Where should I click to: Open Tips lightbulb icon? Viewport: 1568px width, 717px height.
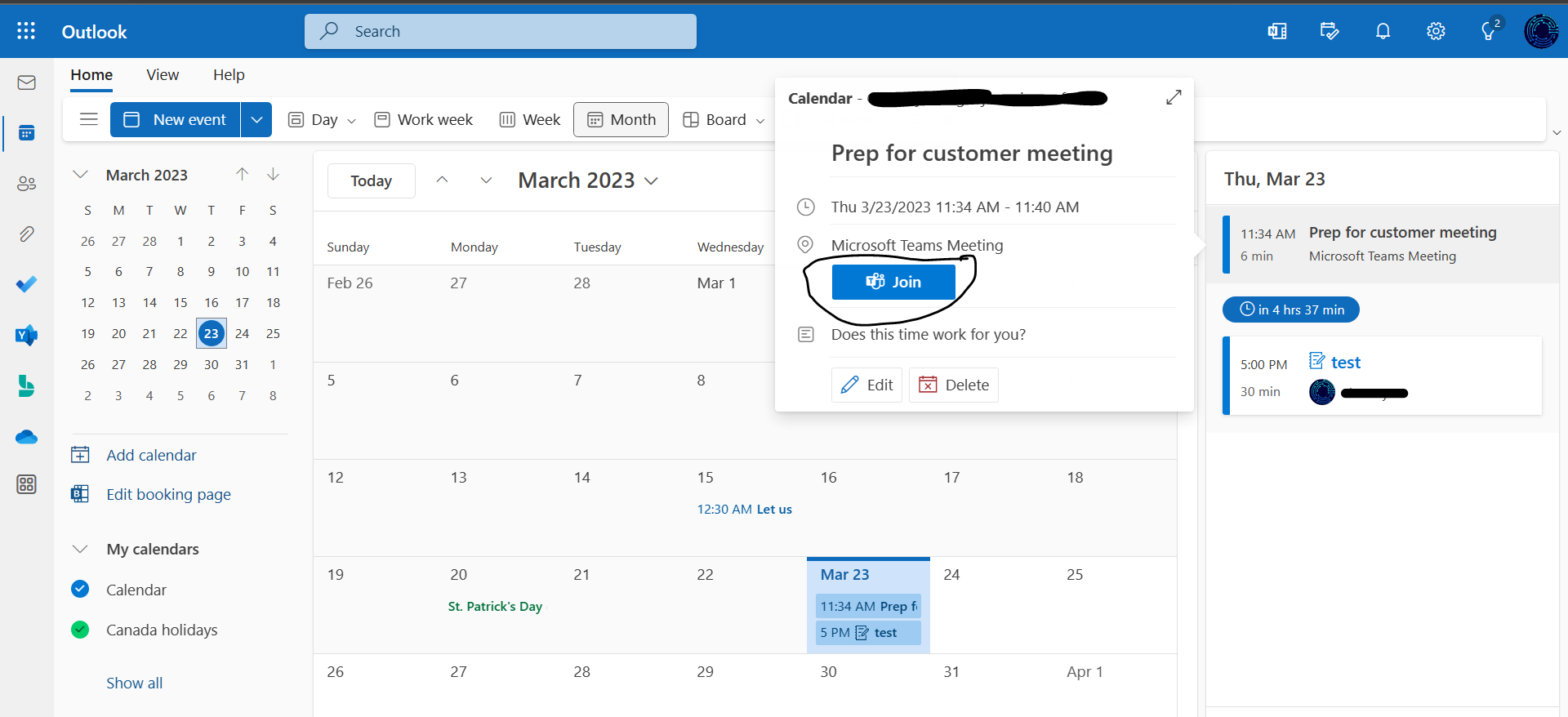[1490, 30]
